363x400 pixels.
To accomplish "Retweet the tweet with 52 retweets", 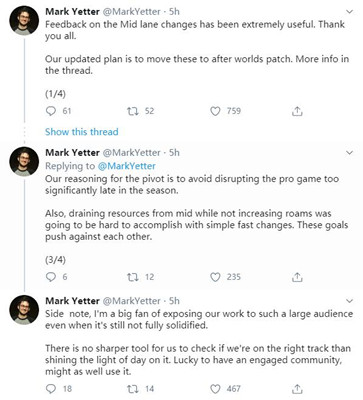I will click(133, 111).
